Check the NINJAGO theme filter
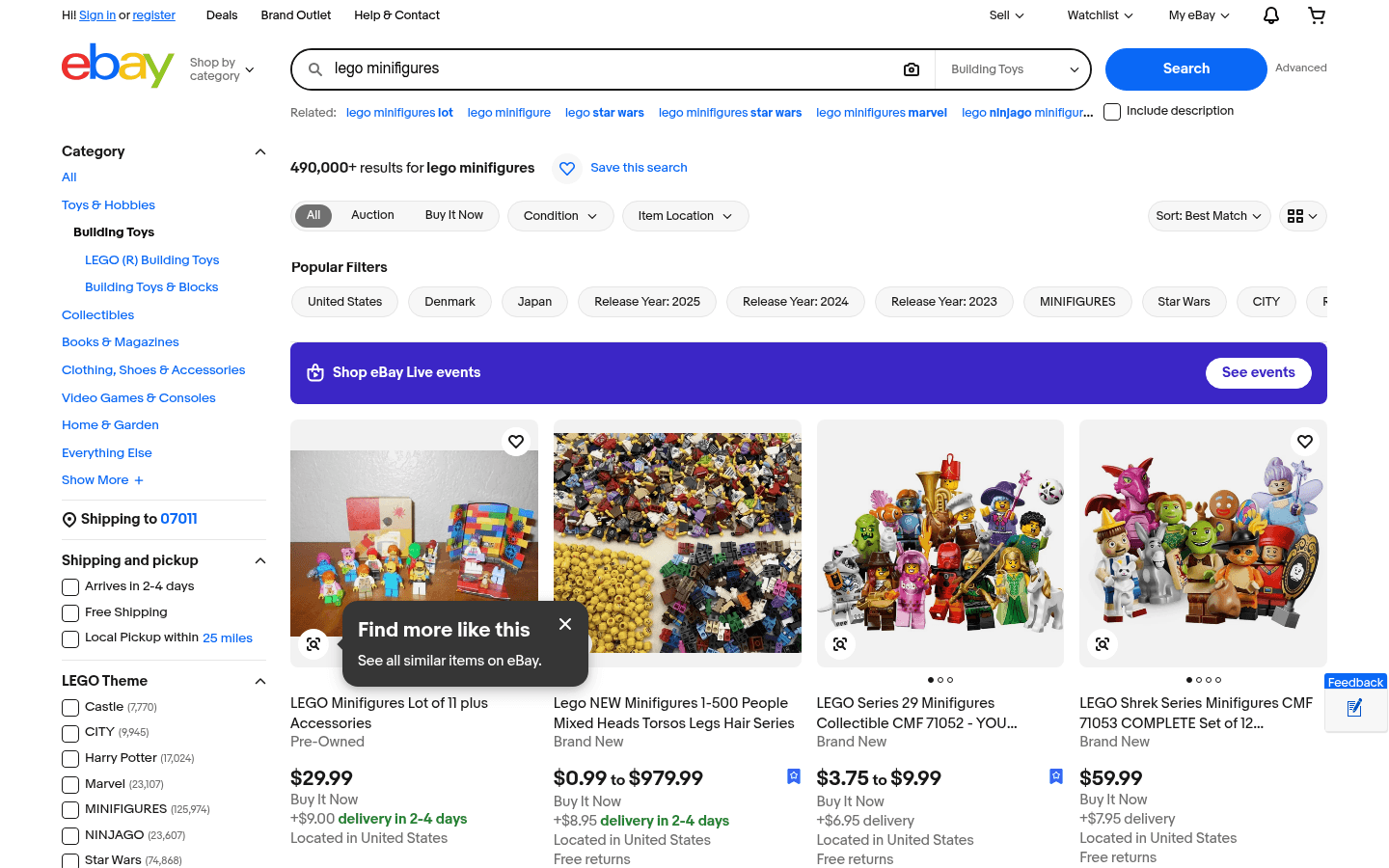 (70, 836)
